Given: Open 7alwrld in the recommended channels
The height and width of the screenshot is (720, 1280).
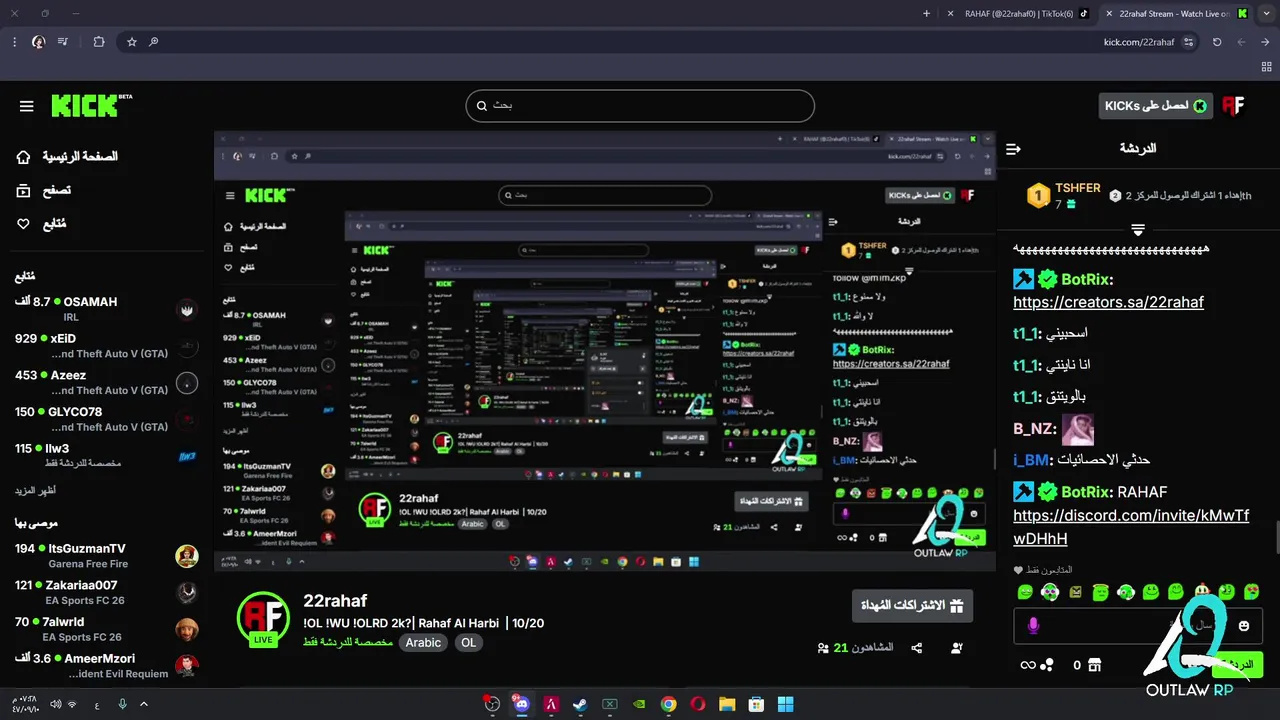Looking at the screenshot, I should pyautogui.click(x=106, y=629).
